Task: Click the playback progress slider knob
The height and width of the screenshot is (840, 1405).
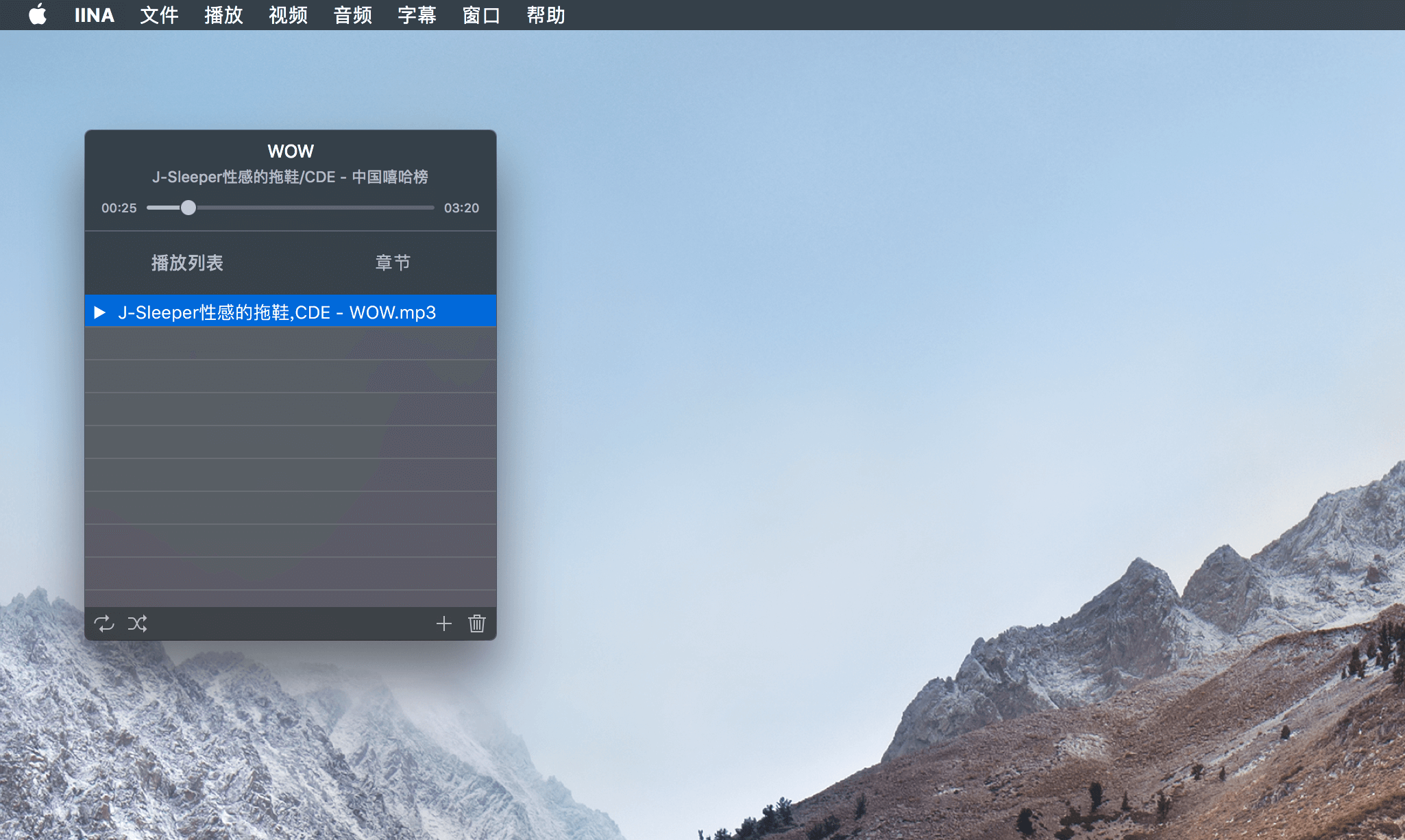Action: [x=188, y=208]
